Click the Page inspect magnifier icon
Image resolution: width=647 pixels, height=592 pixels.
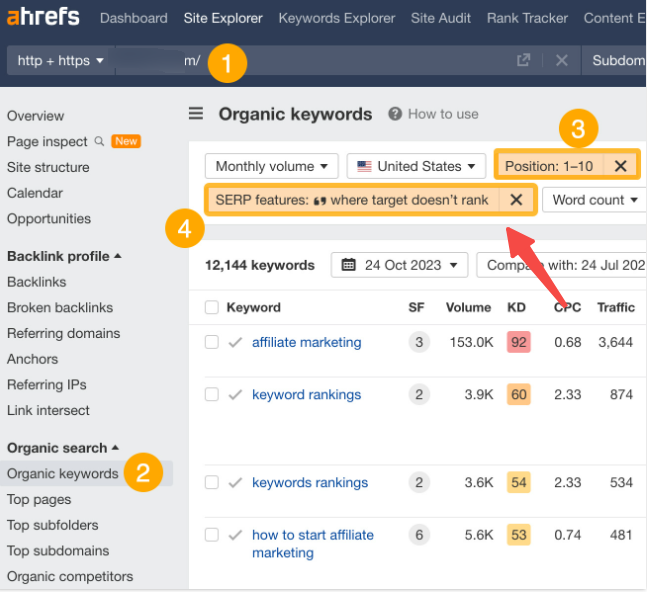99,142
